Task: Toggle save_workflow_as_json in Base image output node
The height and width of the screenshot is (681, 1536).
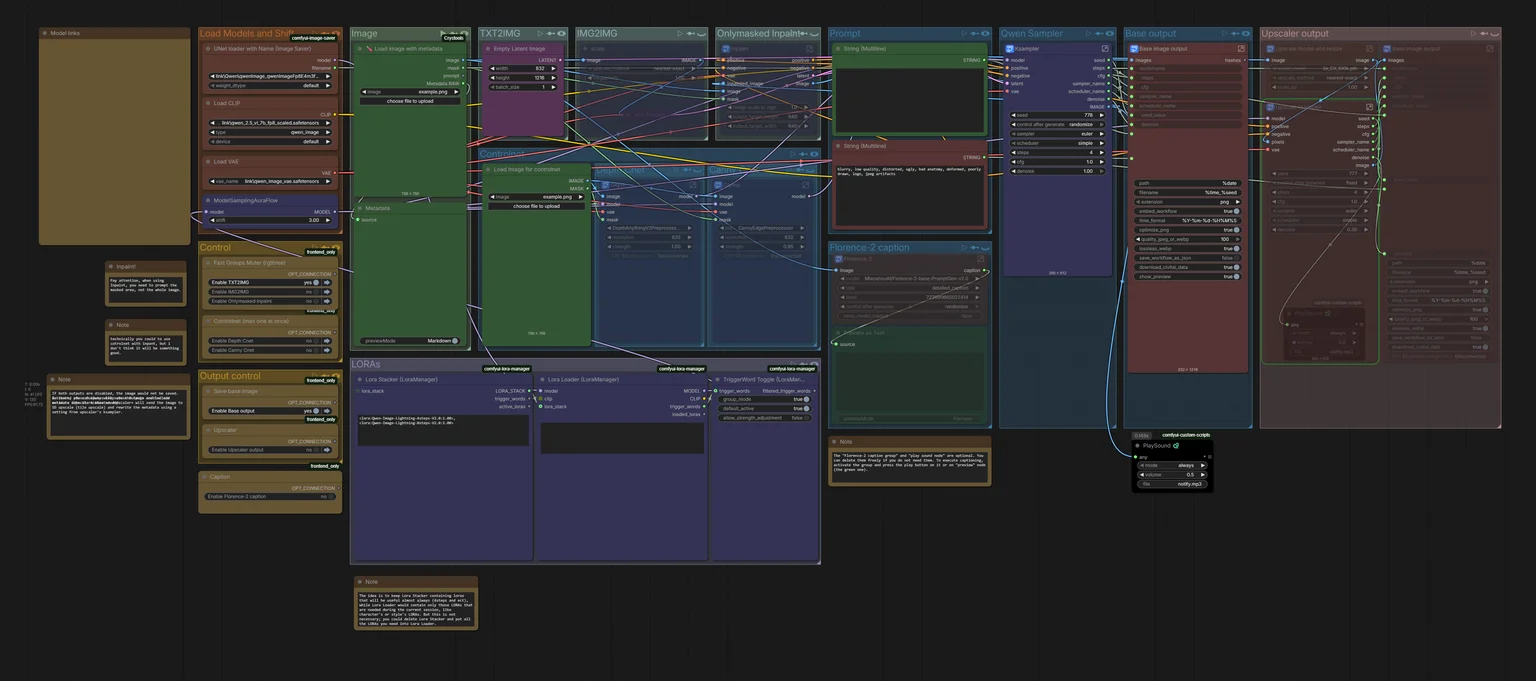Action: click(1237, 258)
